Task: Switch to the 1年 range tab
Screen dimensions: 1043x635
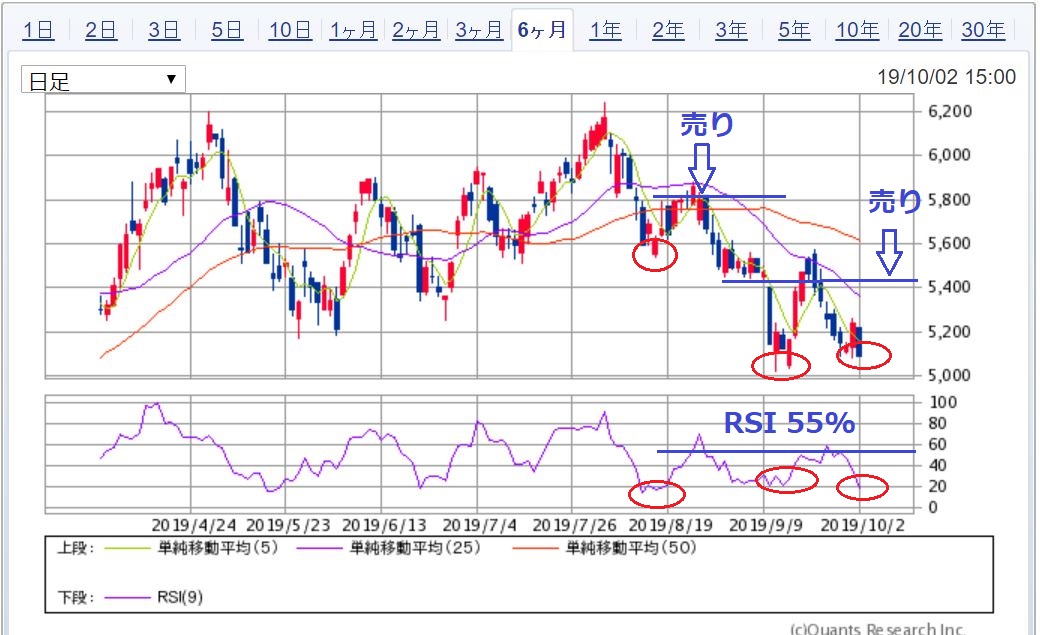Action: [x=605, y=30]
